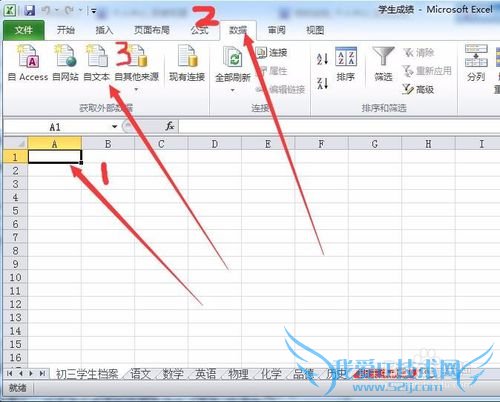Click the fx Insert Function icon
500x402 pixels.
click(x=170, y=126)
